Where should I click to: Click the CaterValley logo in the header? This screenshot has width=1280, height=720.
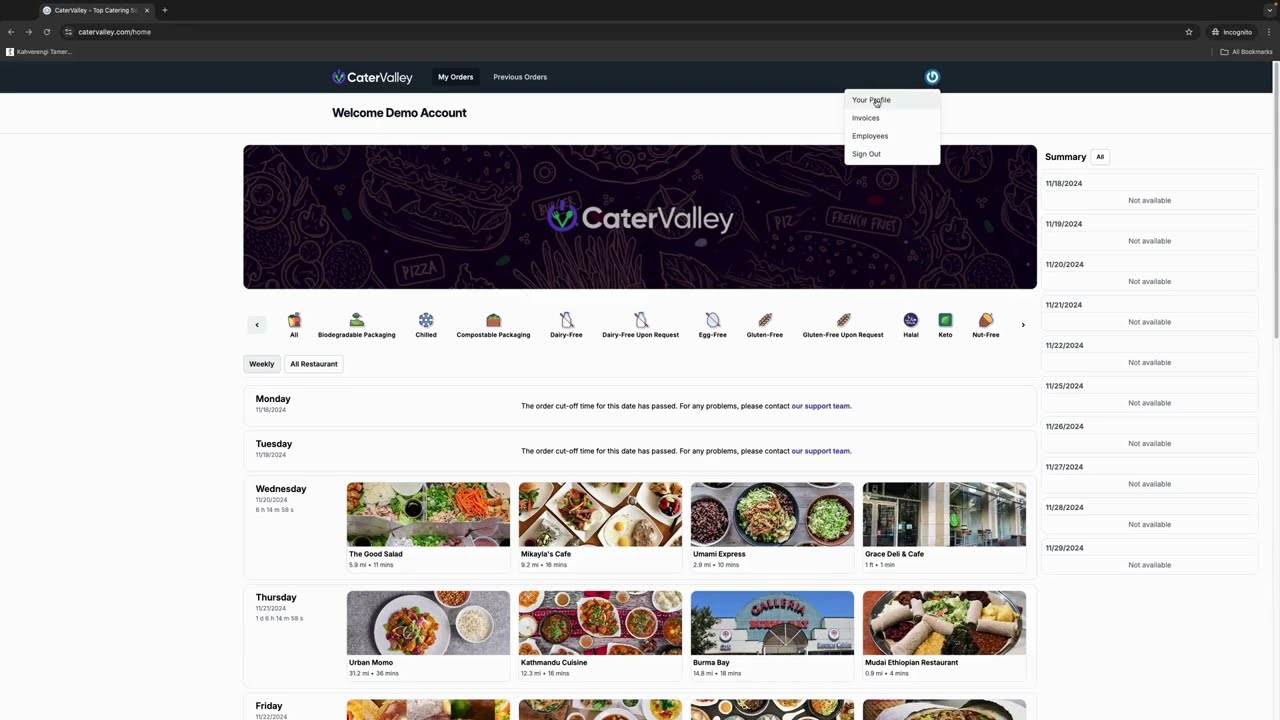tap(372, 77)
